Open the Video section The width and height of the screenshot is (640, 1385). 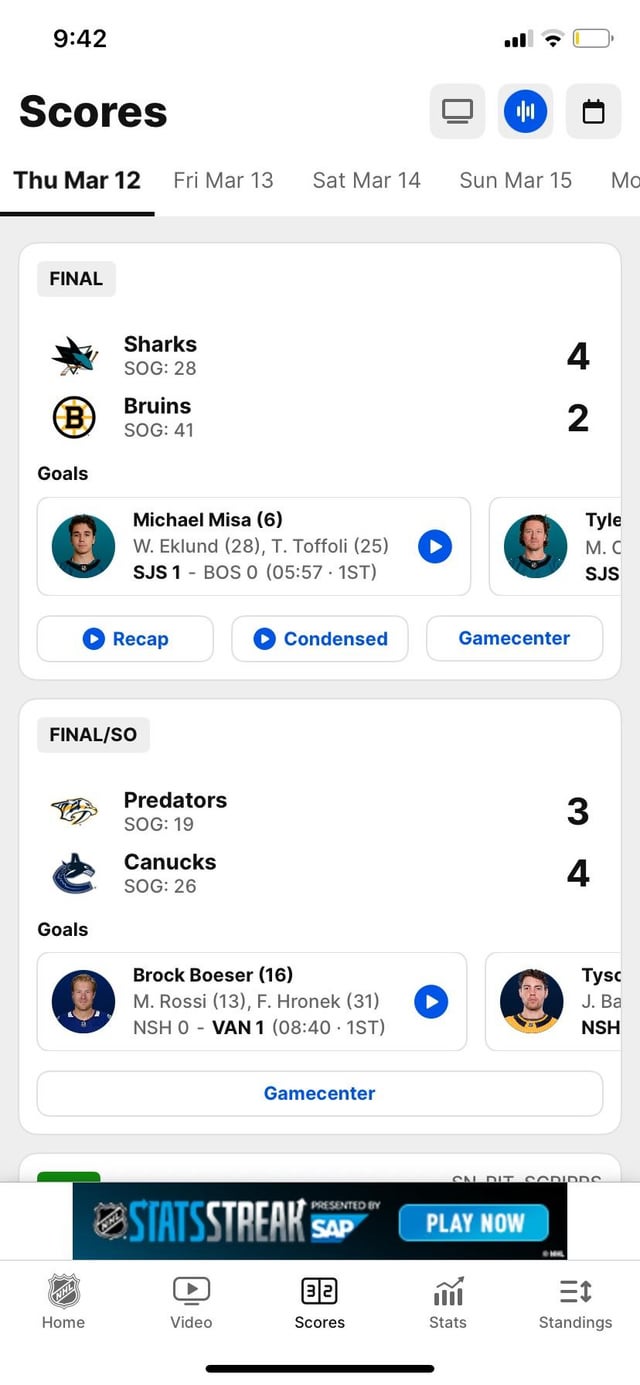pos(191,1303)
